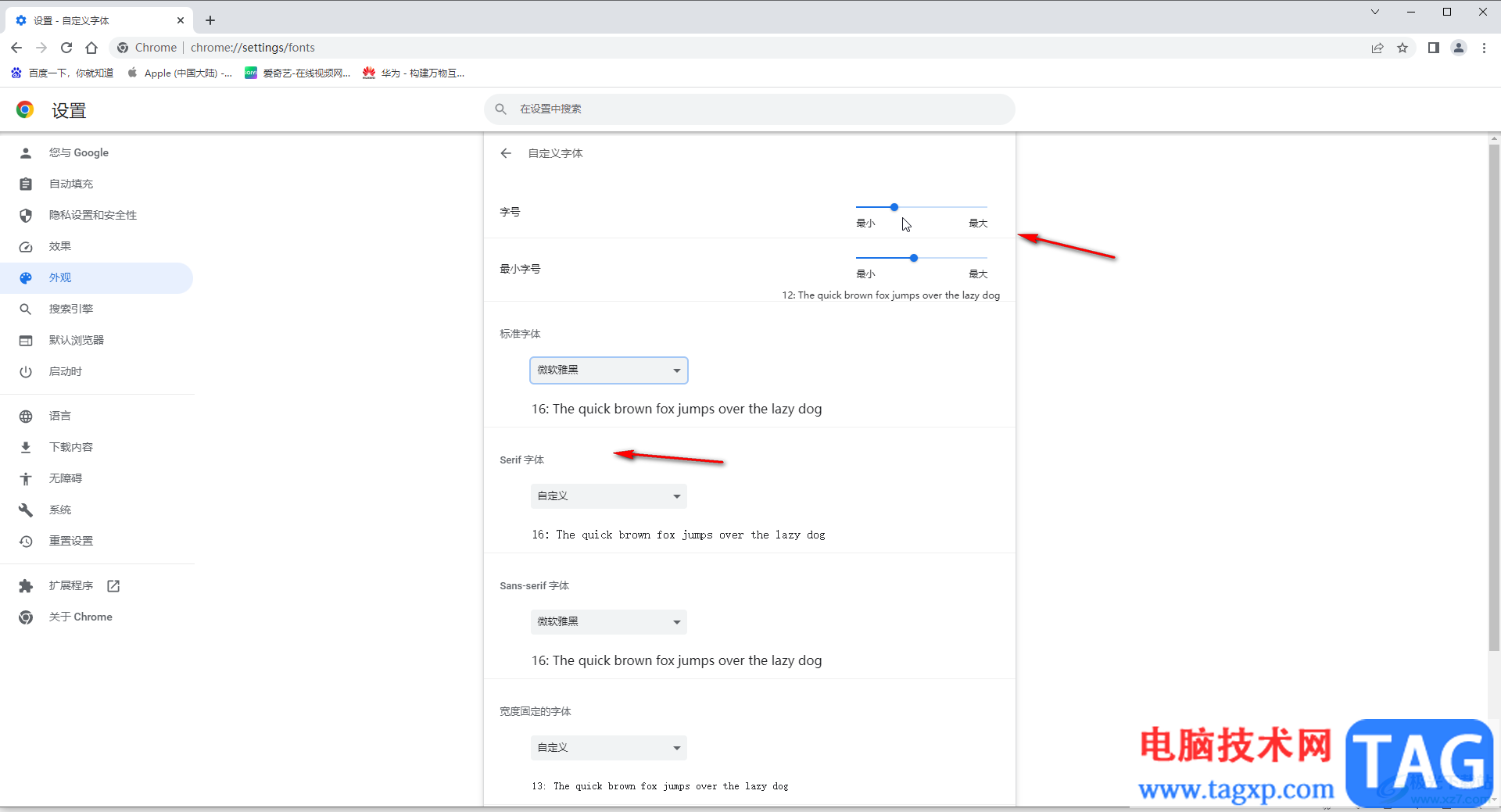Adjust the 最小字号 minimum font size slider
The image size is (1501, 812).
[922, 258]
